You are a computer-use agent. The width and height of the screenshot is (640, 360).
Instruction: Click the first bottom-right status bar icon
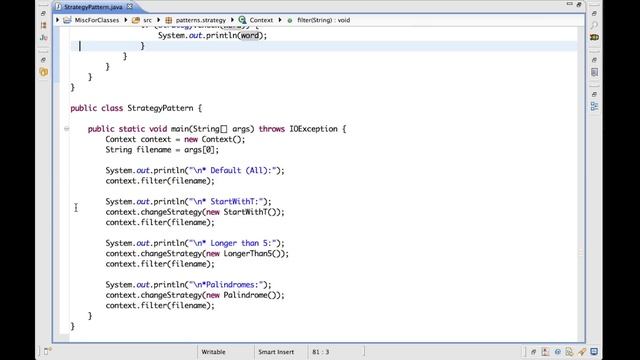click(x=533, y=352)
